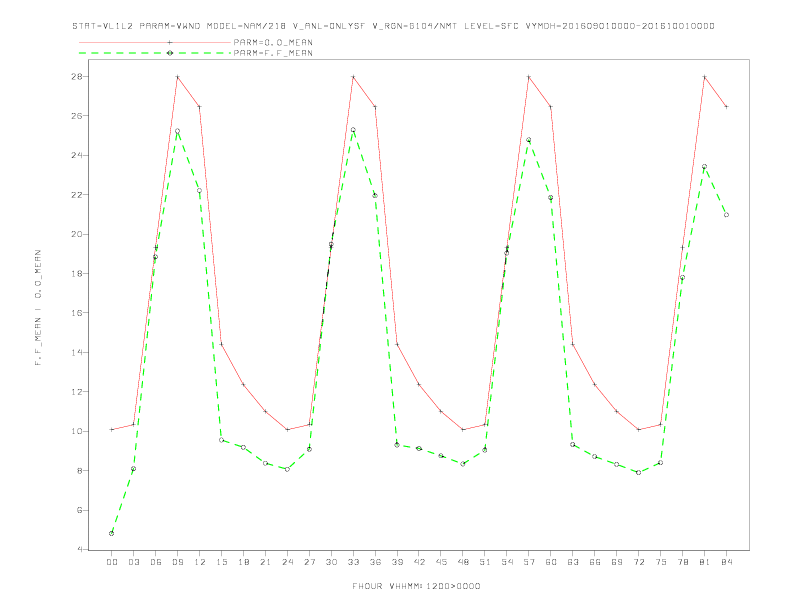Screen dimensions: 792x612
Task: Select the green forecast marker at hour 78
Action: (x=682, y=277)
